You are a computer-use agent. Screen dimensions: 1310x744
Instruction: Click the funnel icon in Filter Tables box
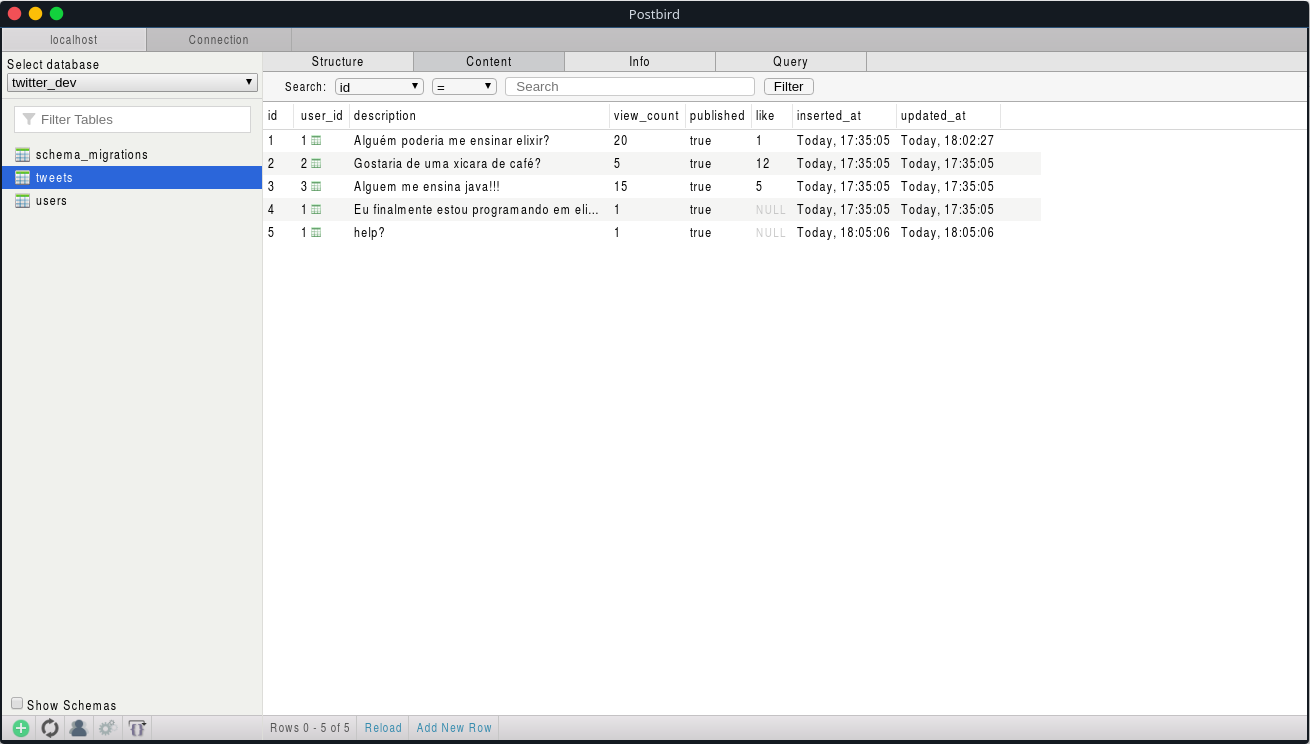click(27, 119)
